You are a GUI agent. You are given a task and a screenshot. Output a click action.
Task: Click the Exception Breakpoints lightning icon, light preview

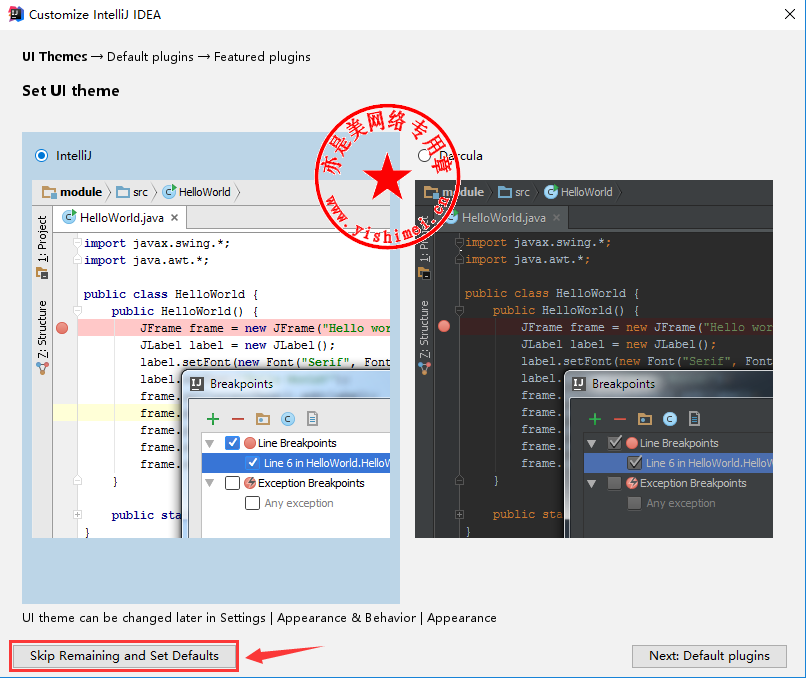[250, 483]
